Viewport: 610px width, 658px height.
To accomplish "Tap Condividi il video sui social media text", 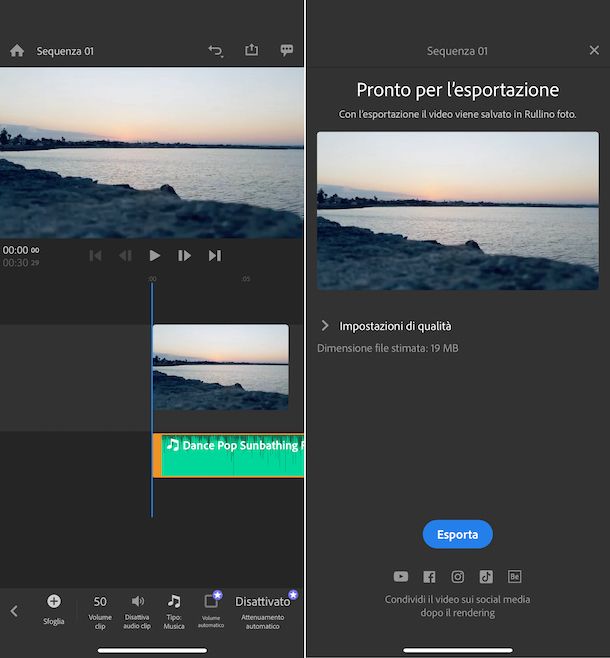I will click(458, 606).
